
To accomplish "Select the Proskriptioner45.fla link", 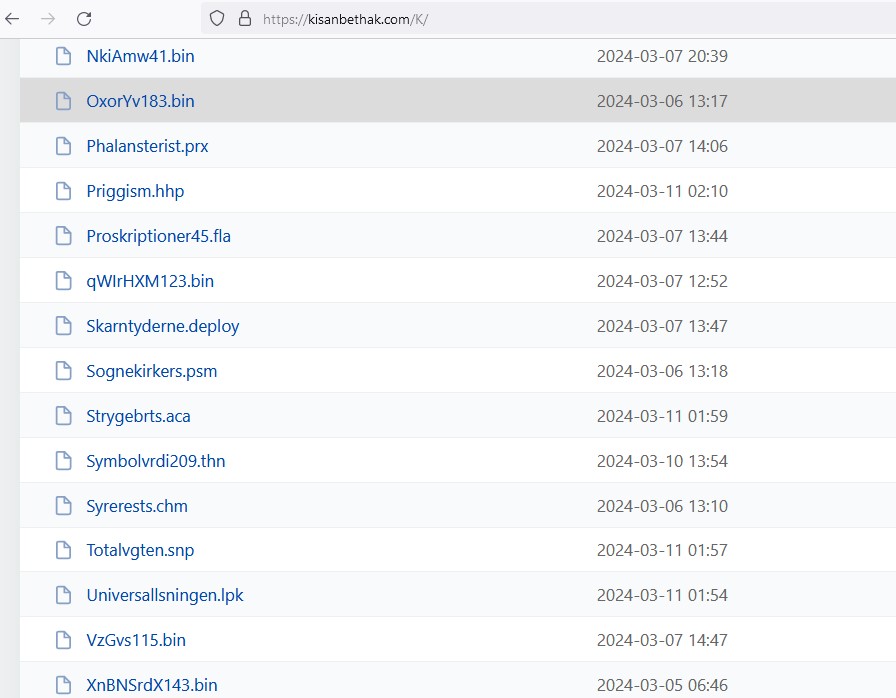I will (x=159, y=236).
